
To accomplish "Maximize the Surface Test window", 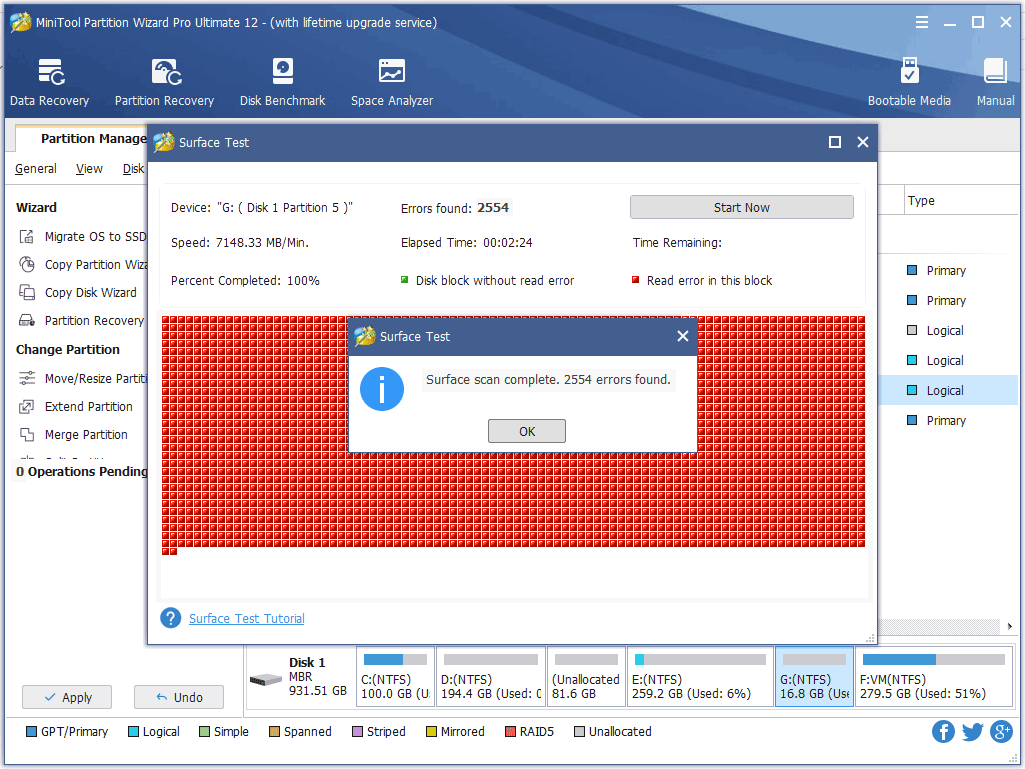I will tap(835, 142).
